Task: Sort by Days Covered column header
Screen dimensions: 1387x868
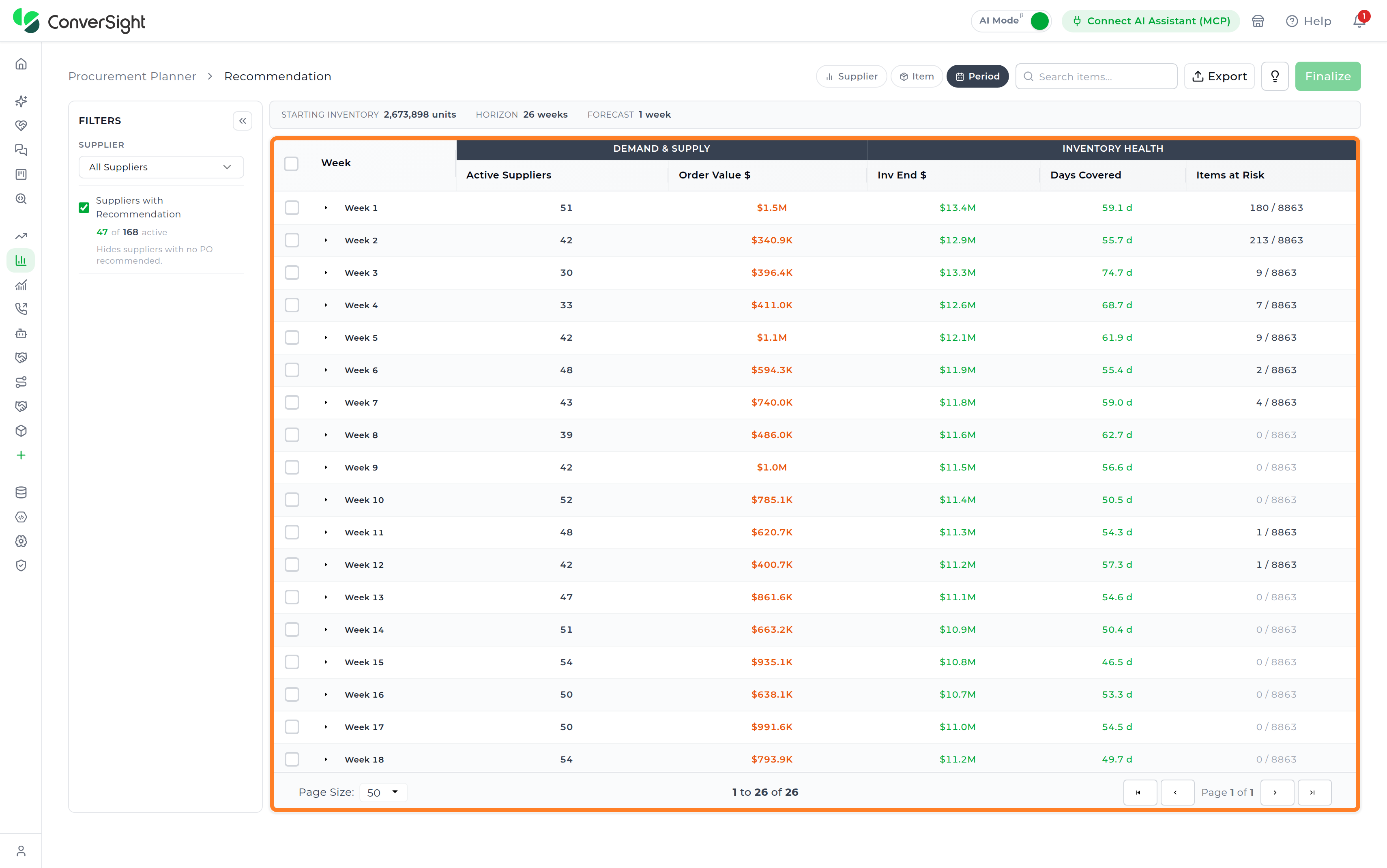Action: [1086, 175]
